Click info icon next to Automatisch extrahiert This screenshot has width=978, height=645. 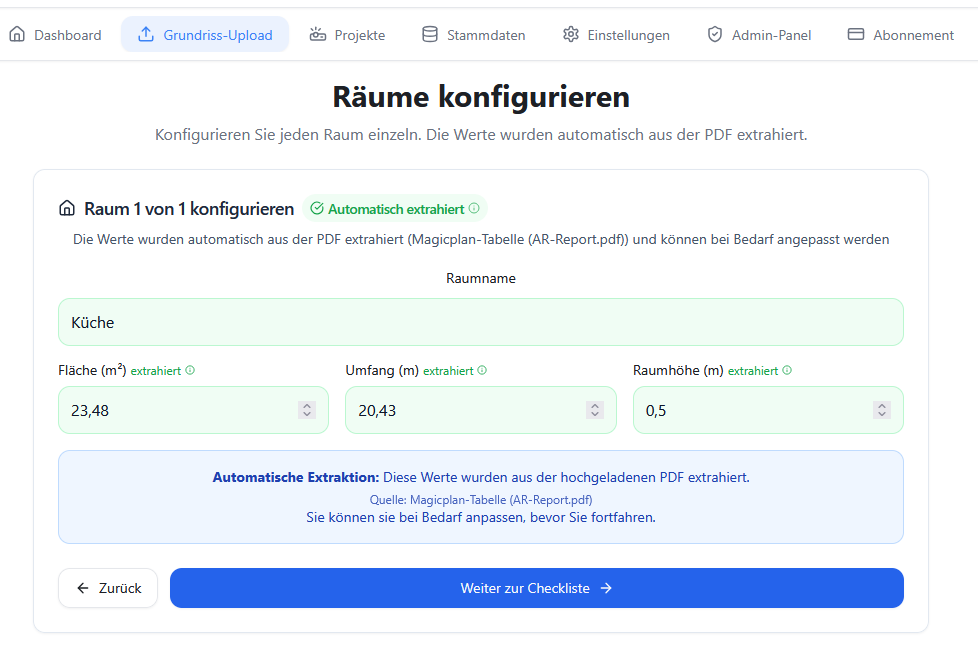pyautogui.click(x=474, y=209)
